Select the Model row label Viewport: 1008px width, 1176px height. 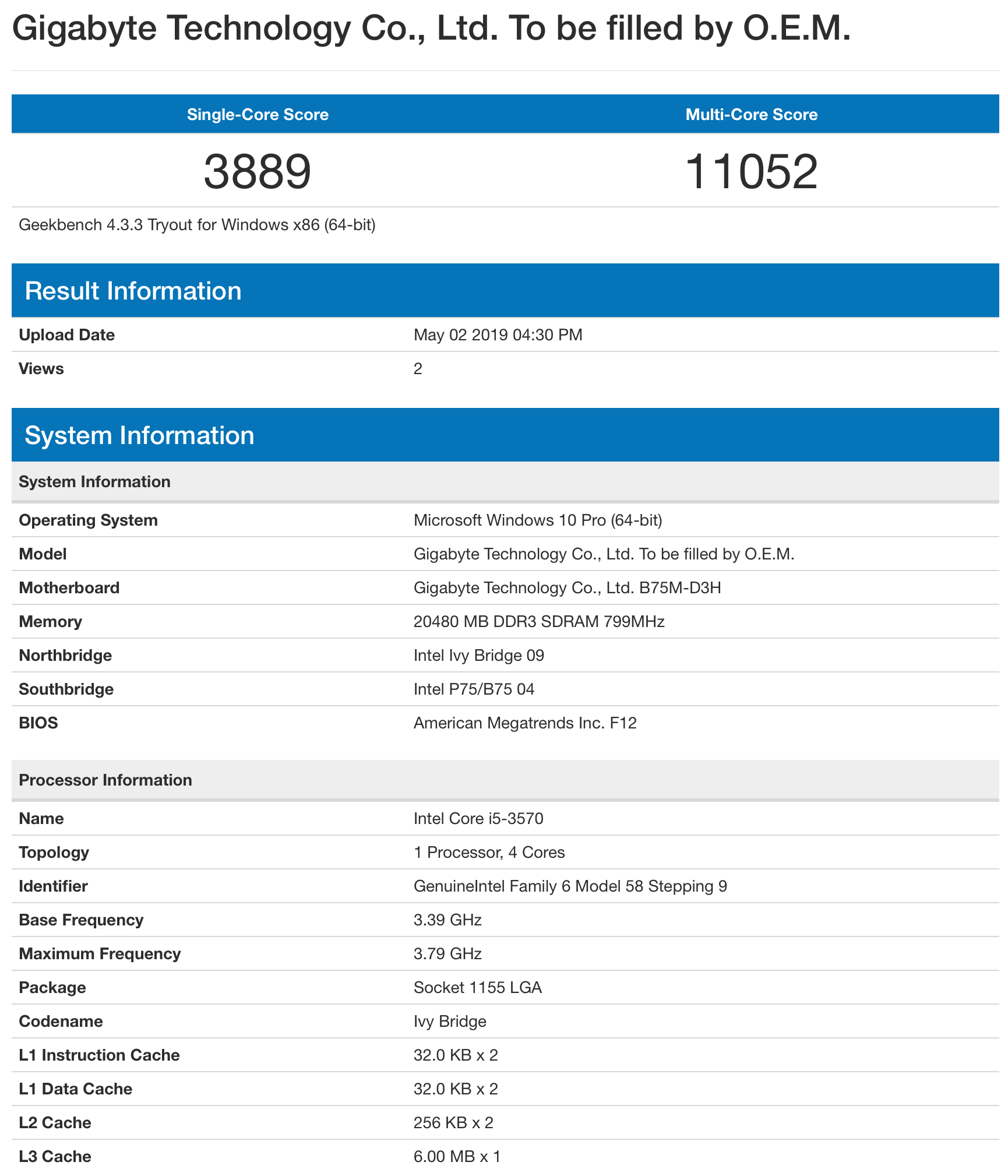[x=43, y=554]
